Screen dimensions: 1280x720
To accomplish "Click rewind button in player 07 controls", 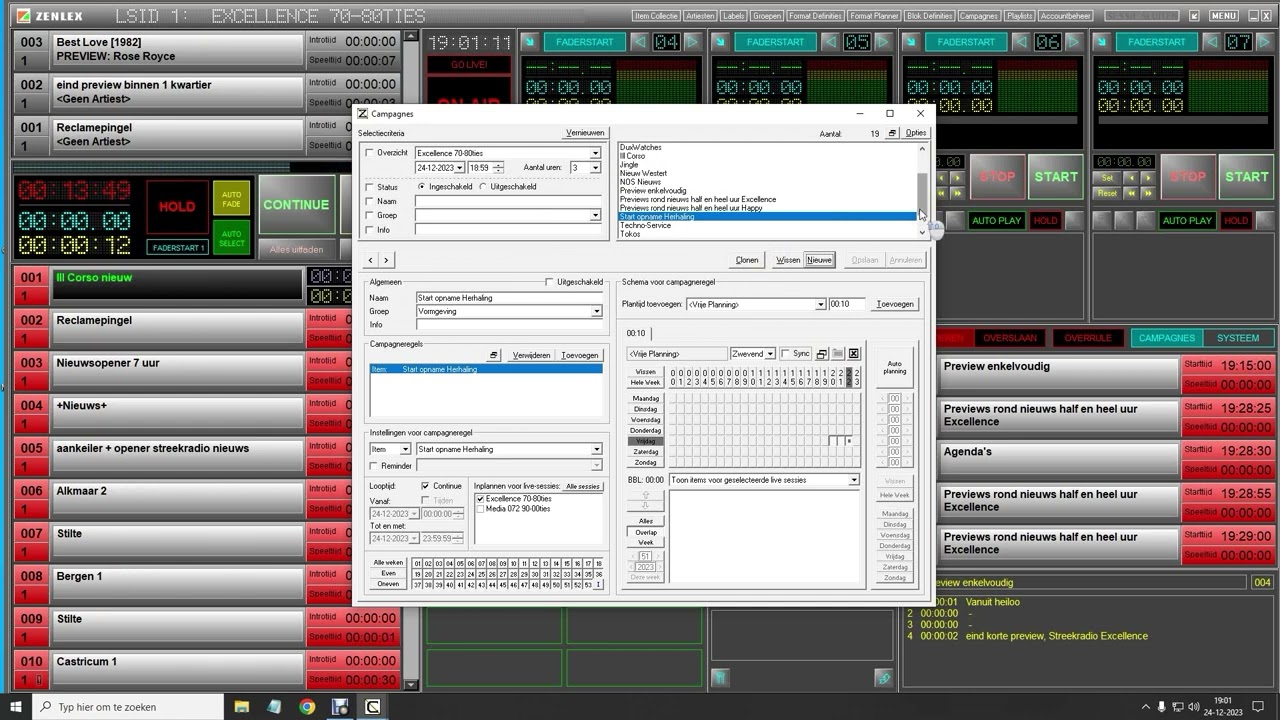I will pos(1132,193).
